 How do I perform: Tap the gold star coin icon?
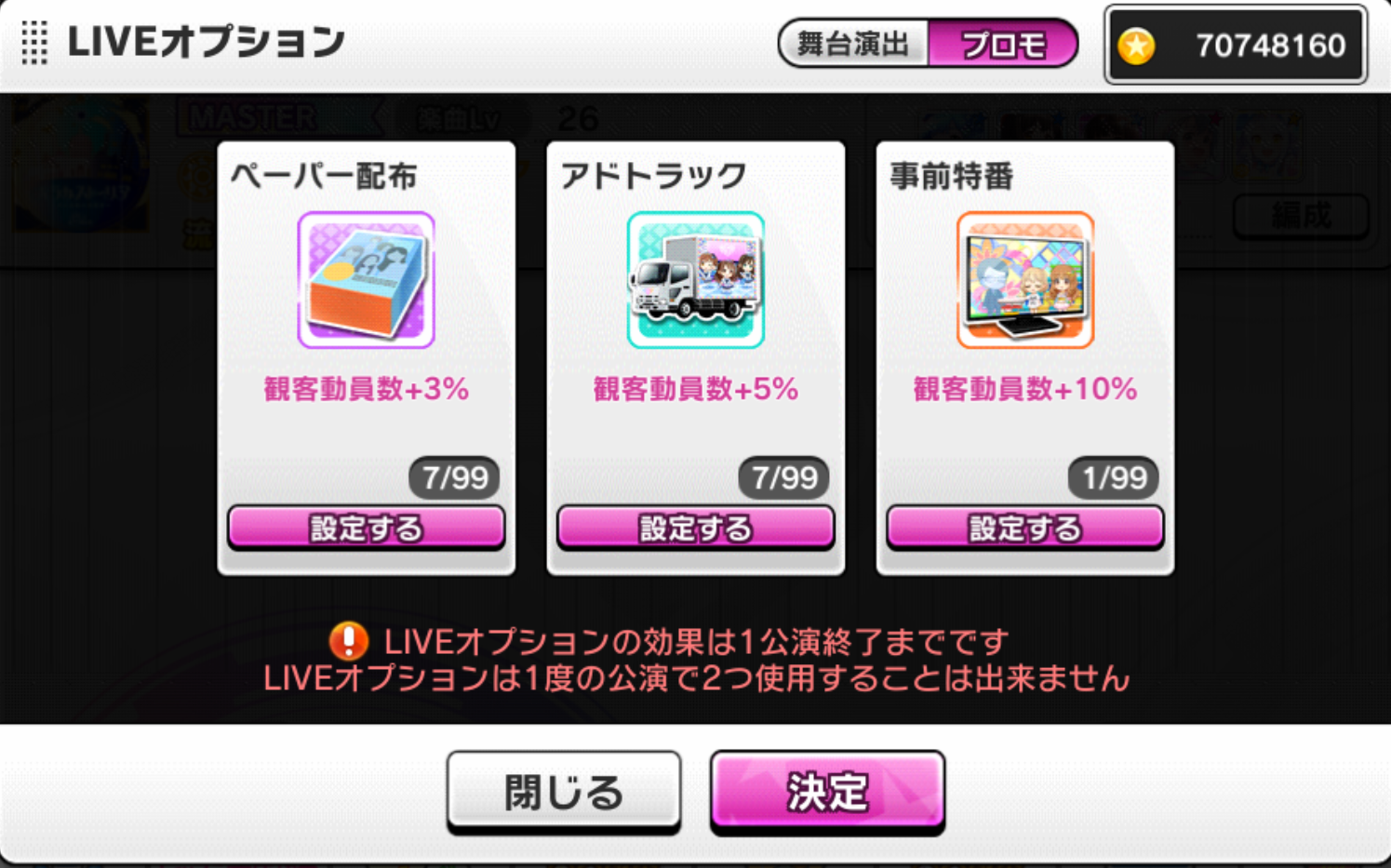coord(1136,46)
